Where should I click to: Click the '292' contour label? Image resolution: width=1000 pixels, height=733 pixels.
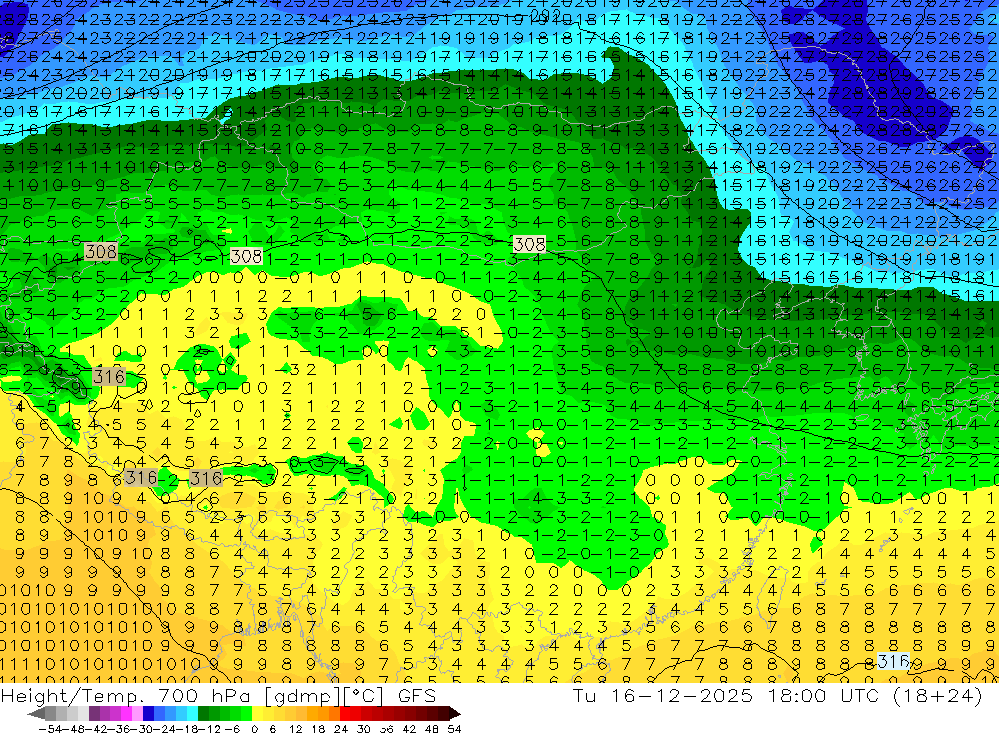pyautogui.click(x=545, y=15)
